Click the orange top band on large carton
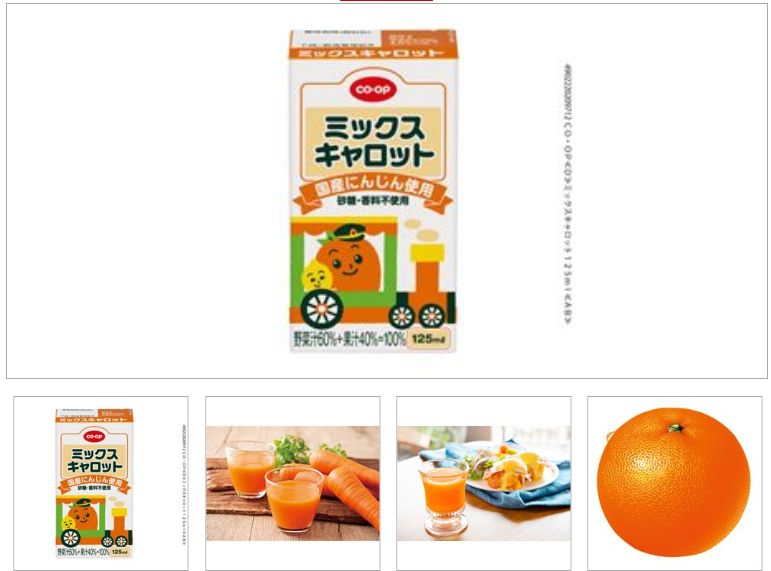The width and height of the screenshot is (771, 571). click(373, 53)
